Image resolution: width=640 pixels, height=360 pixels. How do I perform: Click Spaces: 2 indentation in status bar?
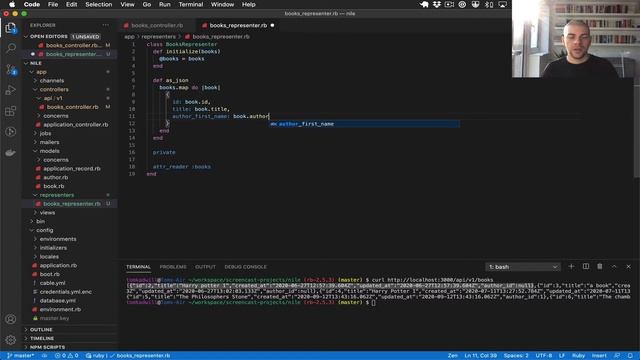click(516, 356)
